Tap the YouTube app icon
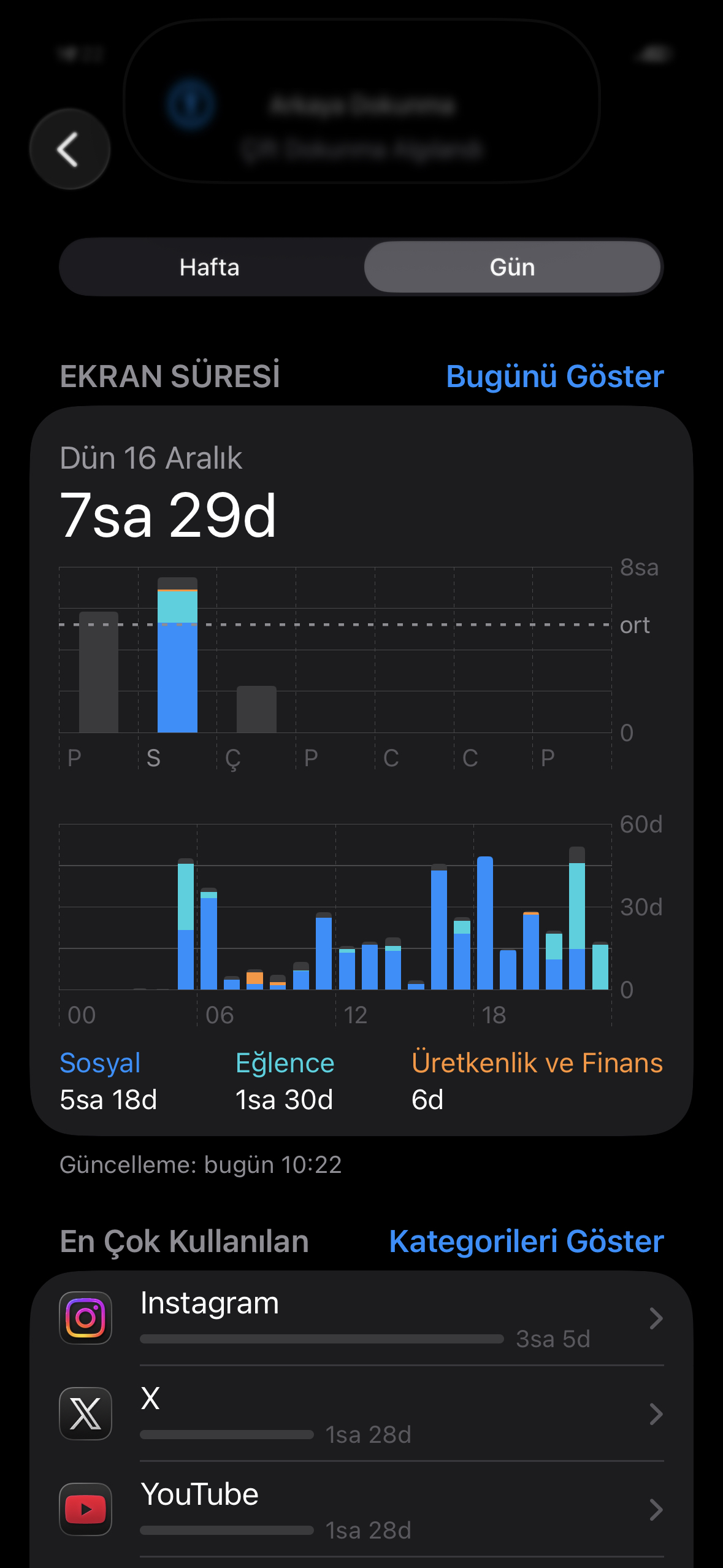 coord(86,1508)
